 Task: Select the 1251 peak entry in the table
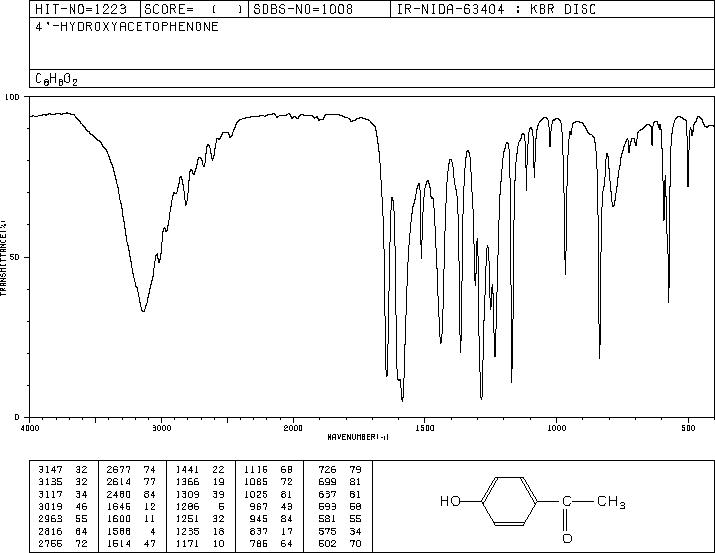[200, 519]
